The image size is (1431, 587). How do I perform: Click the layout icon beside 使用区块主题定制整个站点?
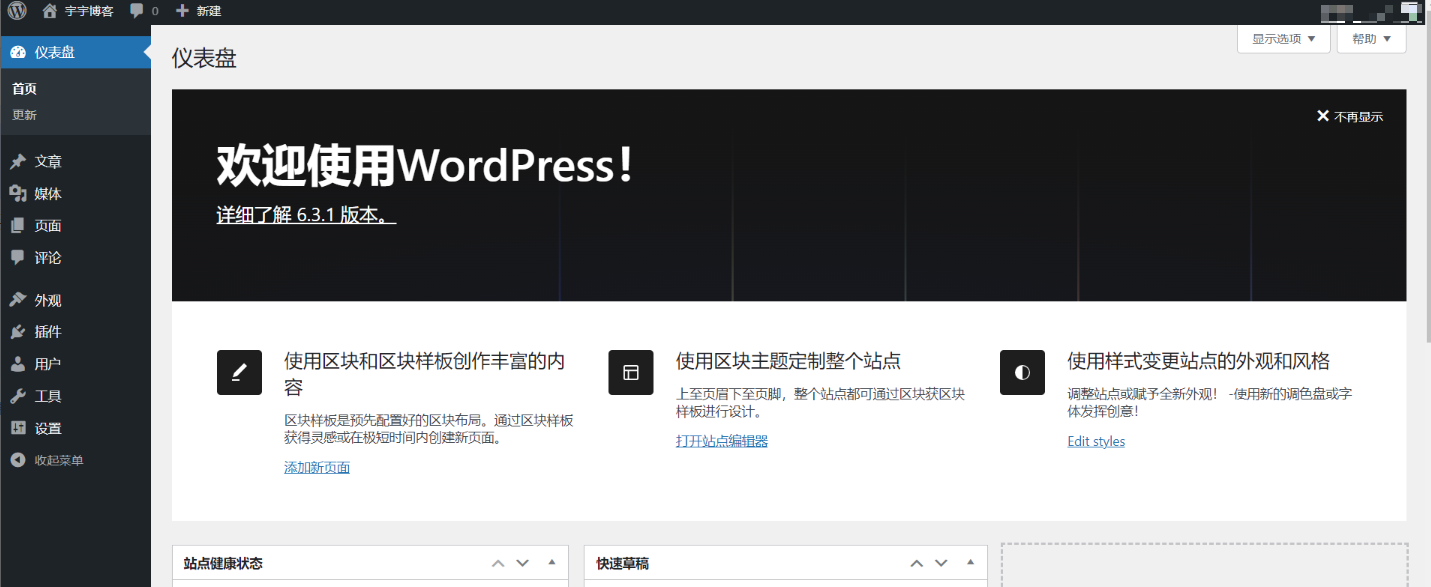(x=631, y=373)
